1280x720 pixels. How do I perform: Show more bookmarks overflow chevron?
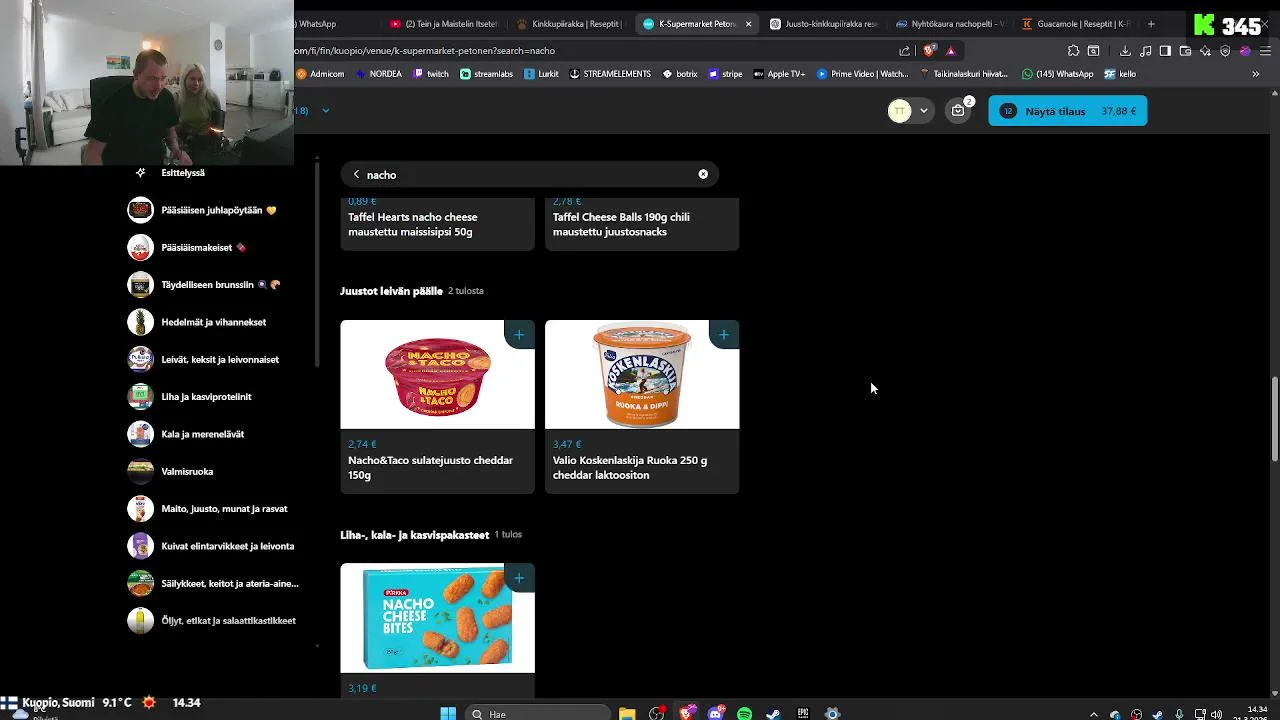coord(1256,74)
